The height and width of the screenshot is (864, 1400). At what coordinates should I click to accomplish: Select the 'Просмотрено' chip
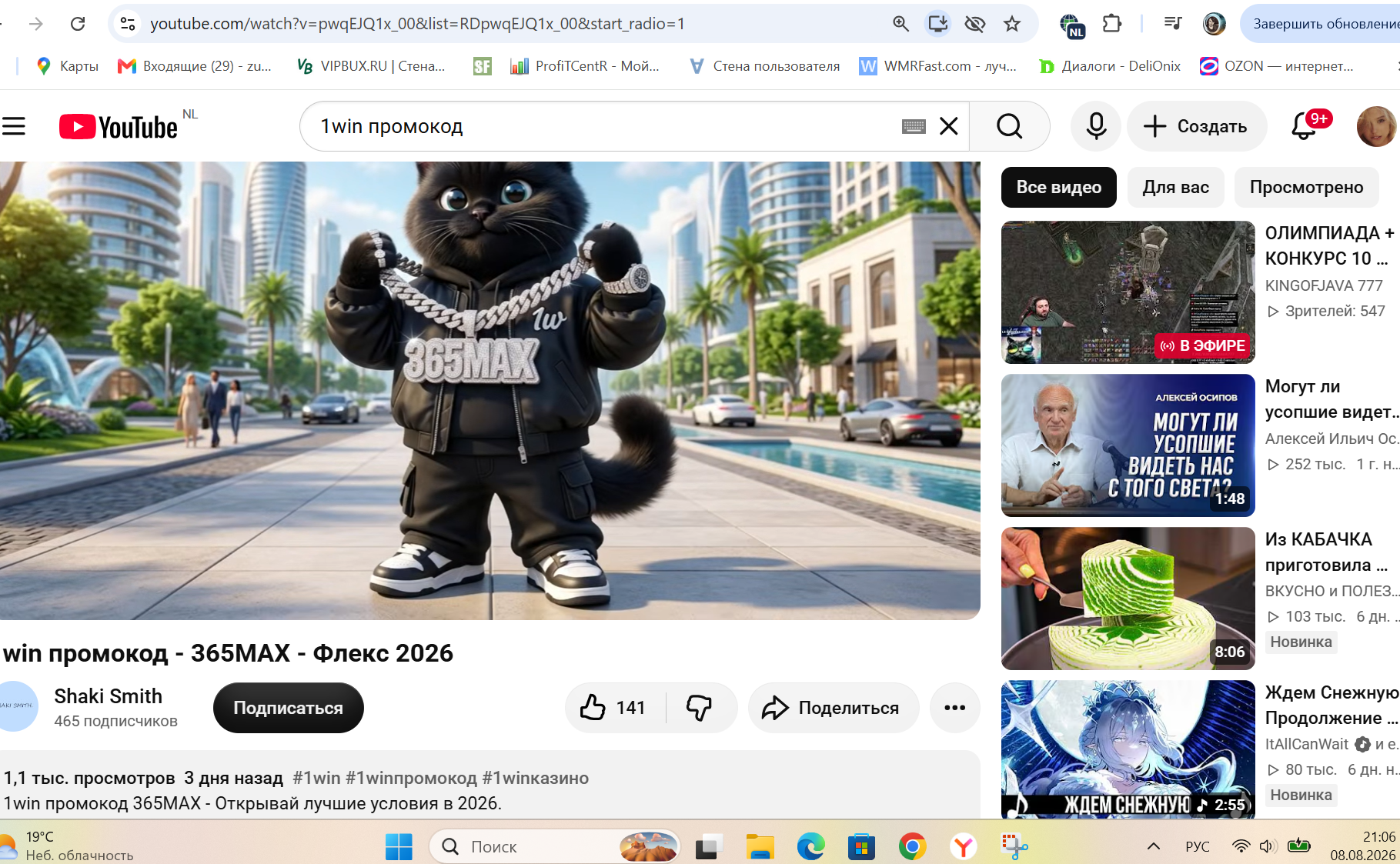1307,187
